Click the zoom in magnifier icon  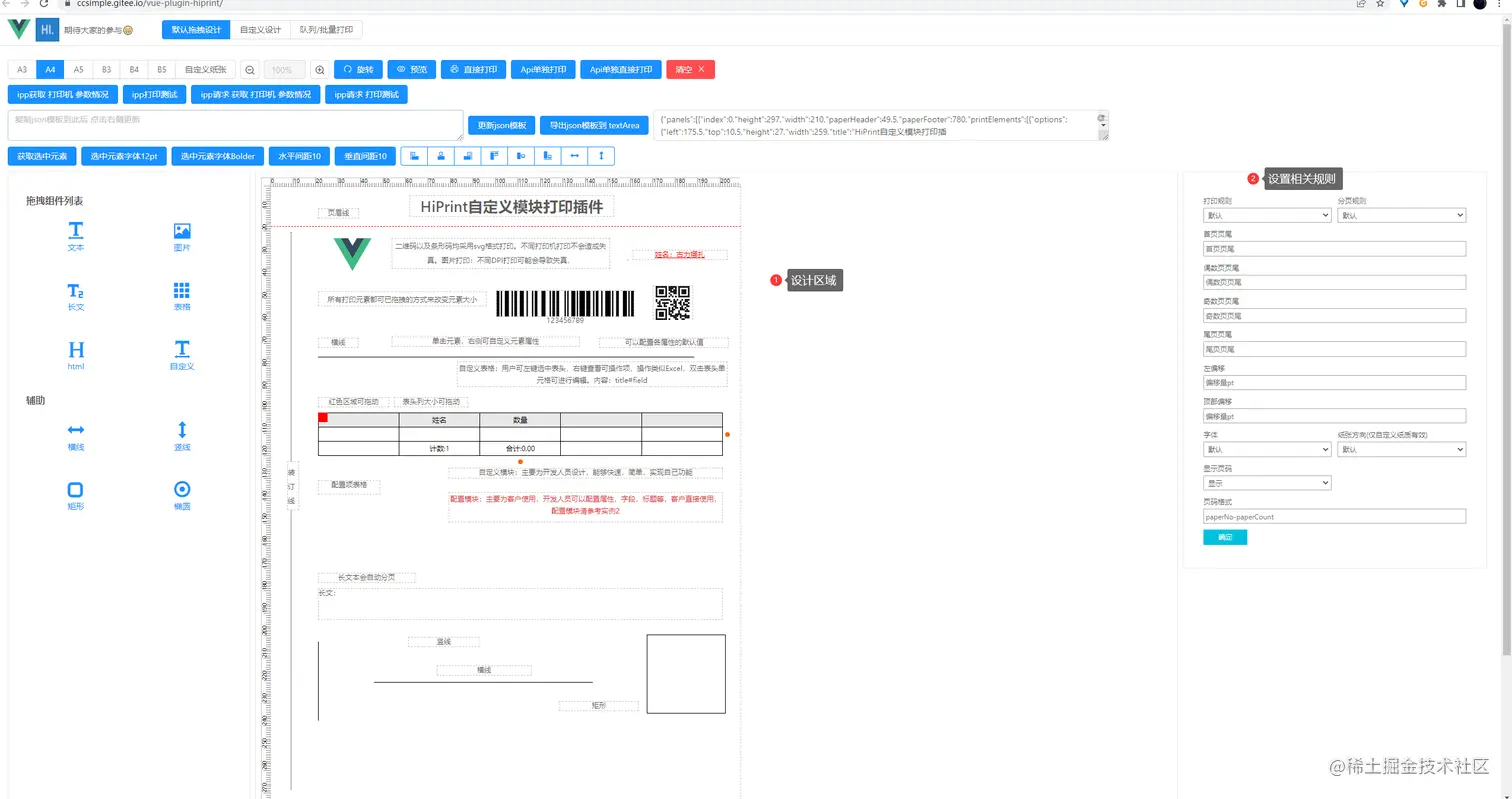coord(320,70)
